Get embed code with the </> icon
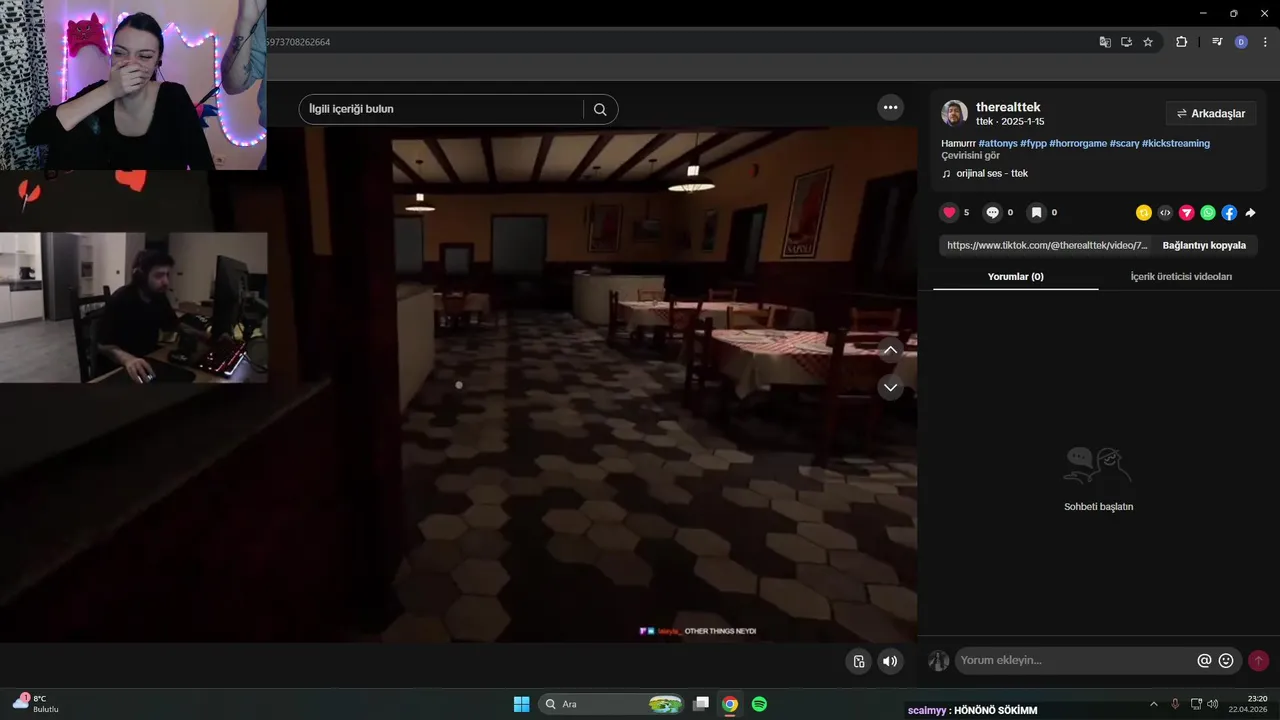1280x720 pixels. [x=1165, y=212]
